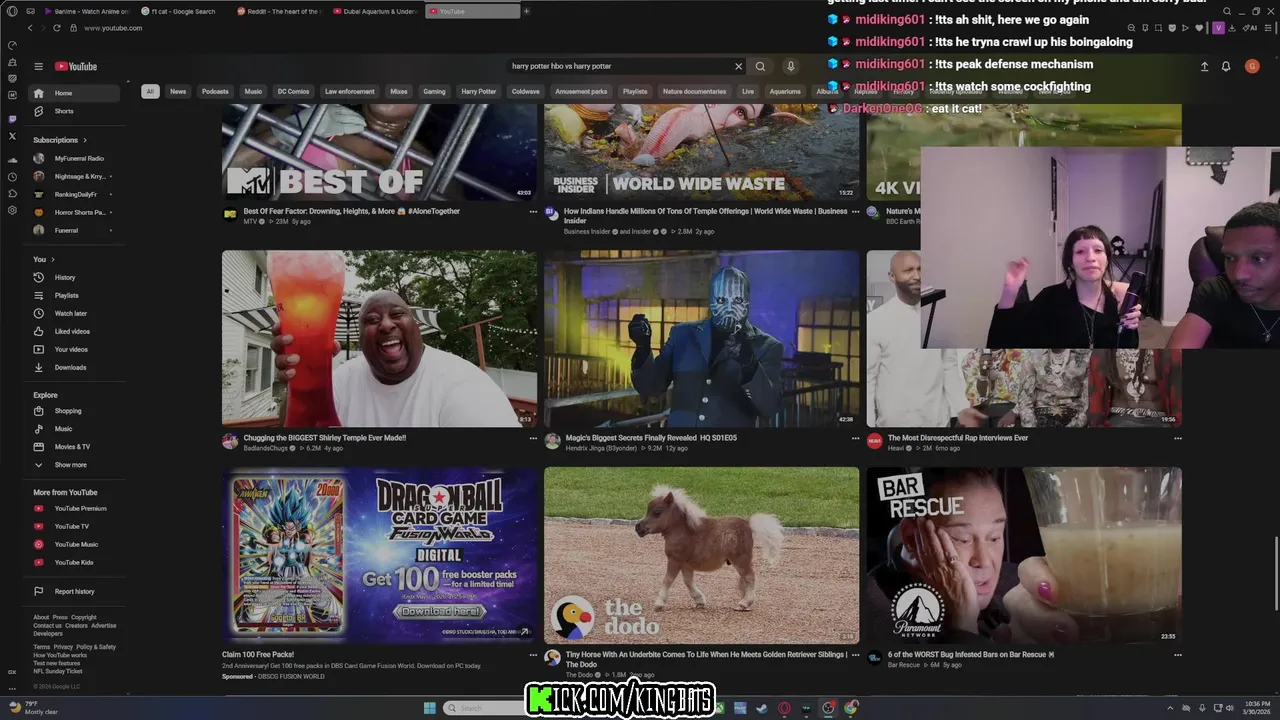Open the Windows Start button

pos(430,708)
